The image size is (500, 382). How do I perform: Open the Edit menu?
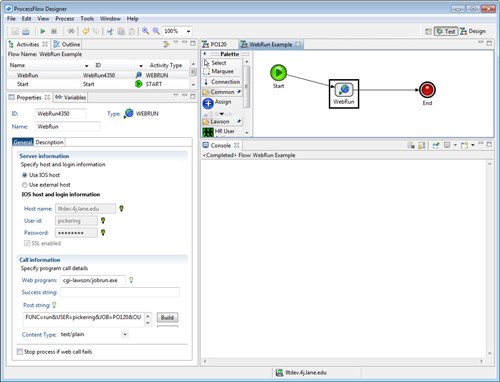click(26, 19)
